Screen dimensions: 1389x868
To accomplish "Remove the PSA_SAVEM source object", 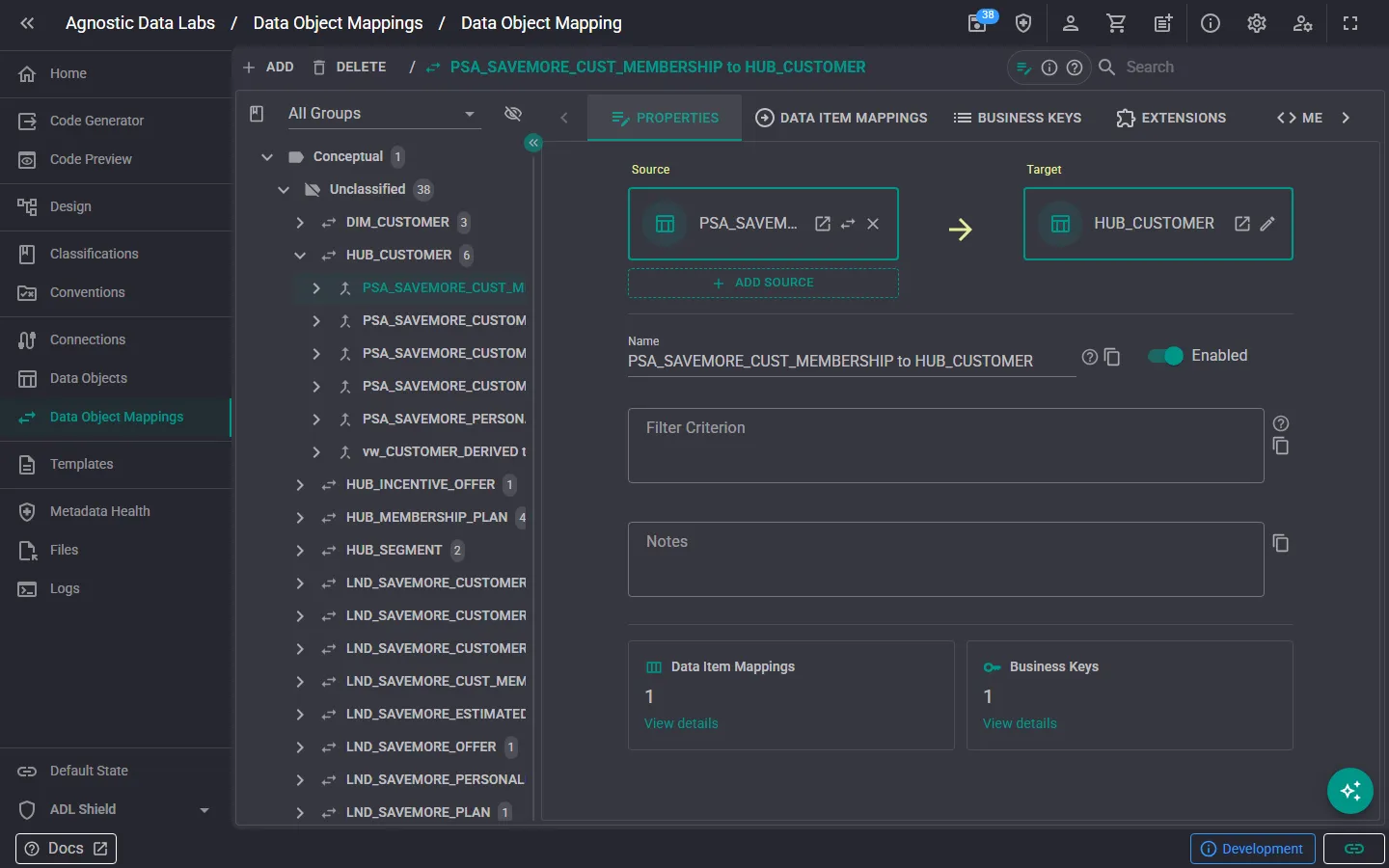I will click(873, 224).
